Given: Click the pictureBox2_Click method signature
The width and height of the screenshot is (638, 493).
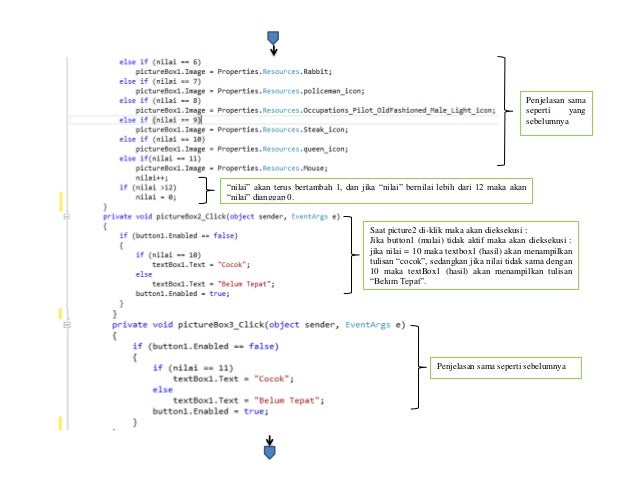Looking at the screenshot, I should 221,216.
